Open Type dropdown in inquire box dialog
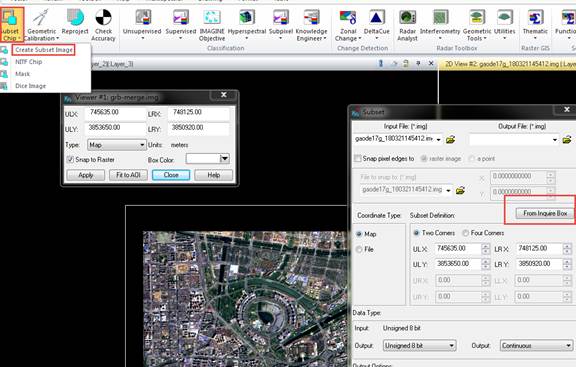Viewport: 576px width, 367px height. point(116,145)
